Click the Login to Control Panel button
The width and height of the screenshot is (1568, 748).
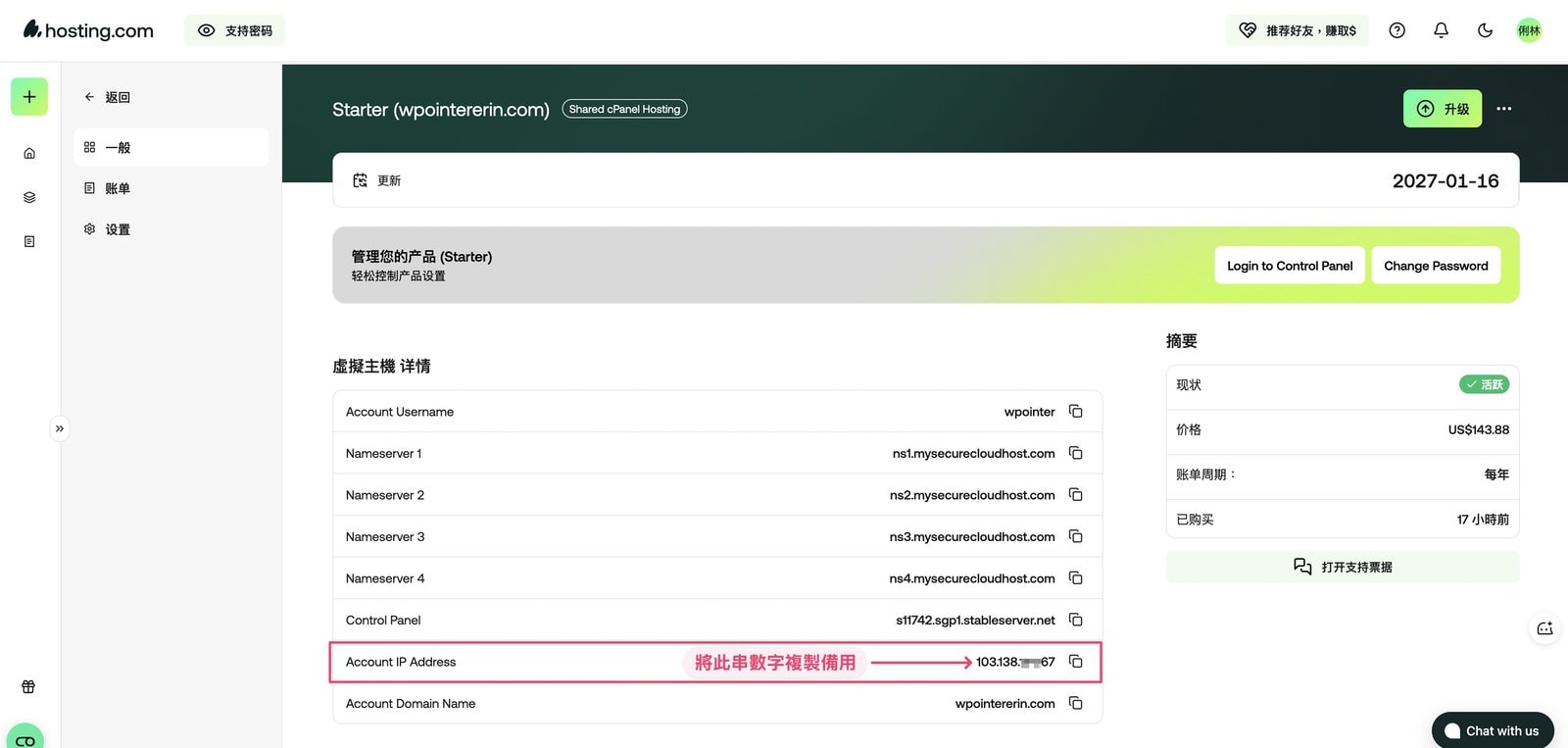(1290, 266)
